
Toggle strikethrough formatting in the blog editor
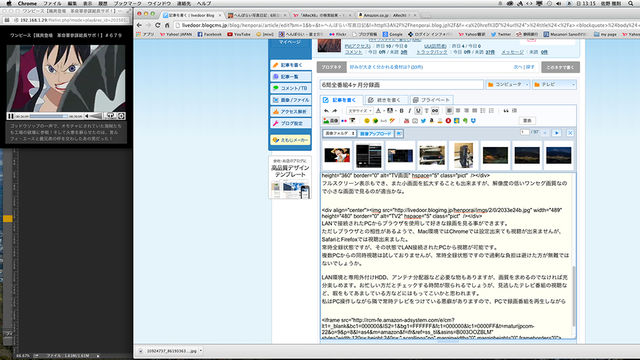click(x=427, y=111)
